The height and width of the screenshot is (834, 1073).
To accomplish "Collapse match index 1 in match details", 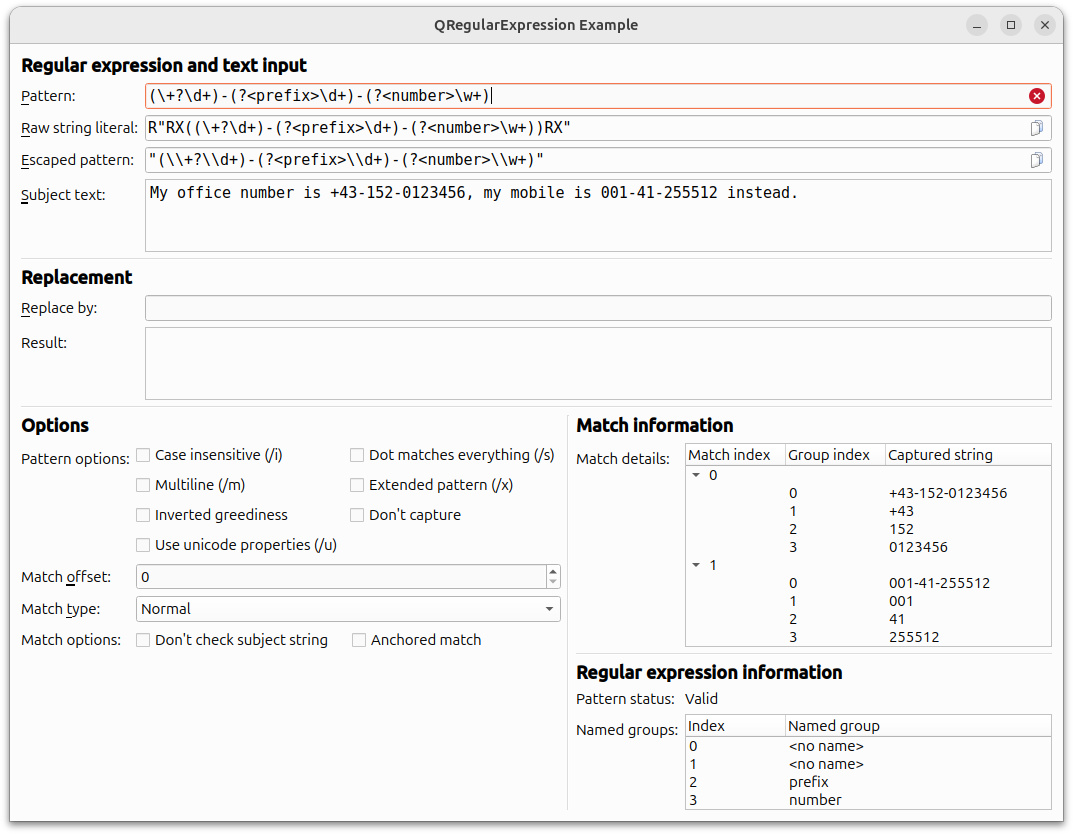I will 695,564.
